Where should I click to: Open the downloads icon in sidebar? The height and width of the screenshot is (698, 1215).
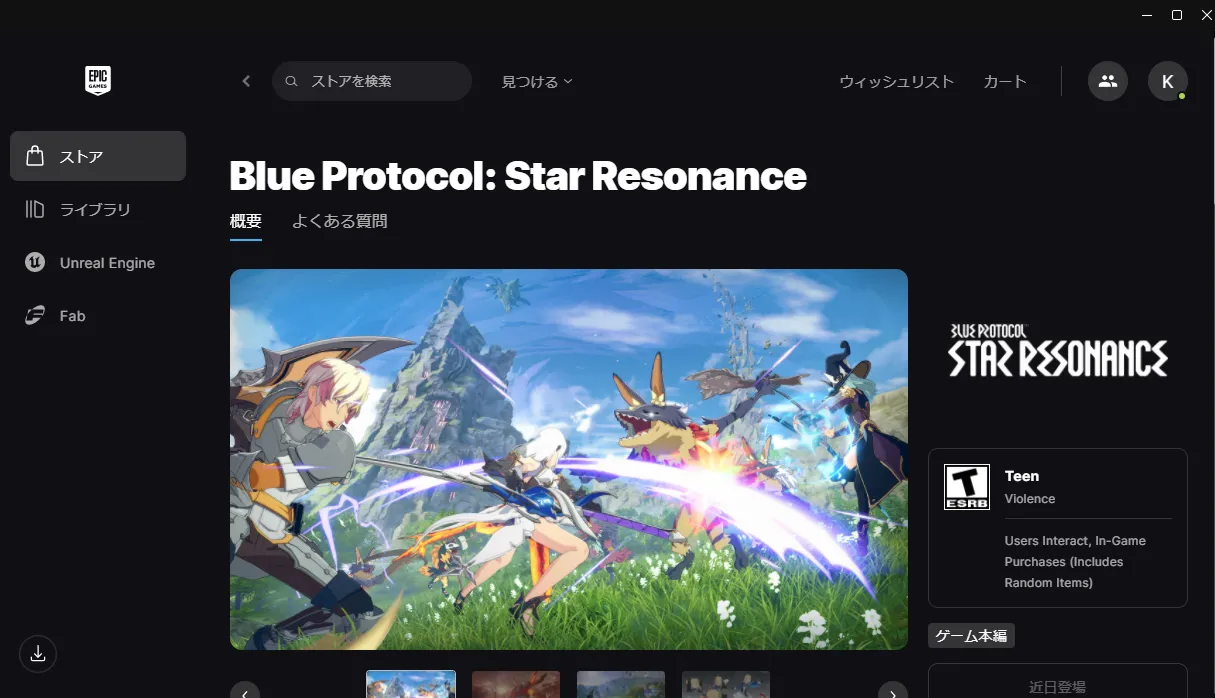tap(38, 654)
